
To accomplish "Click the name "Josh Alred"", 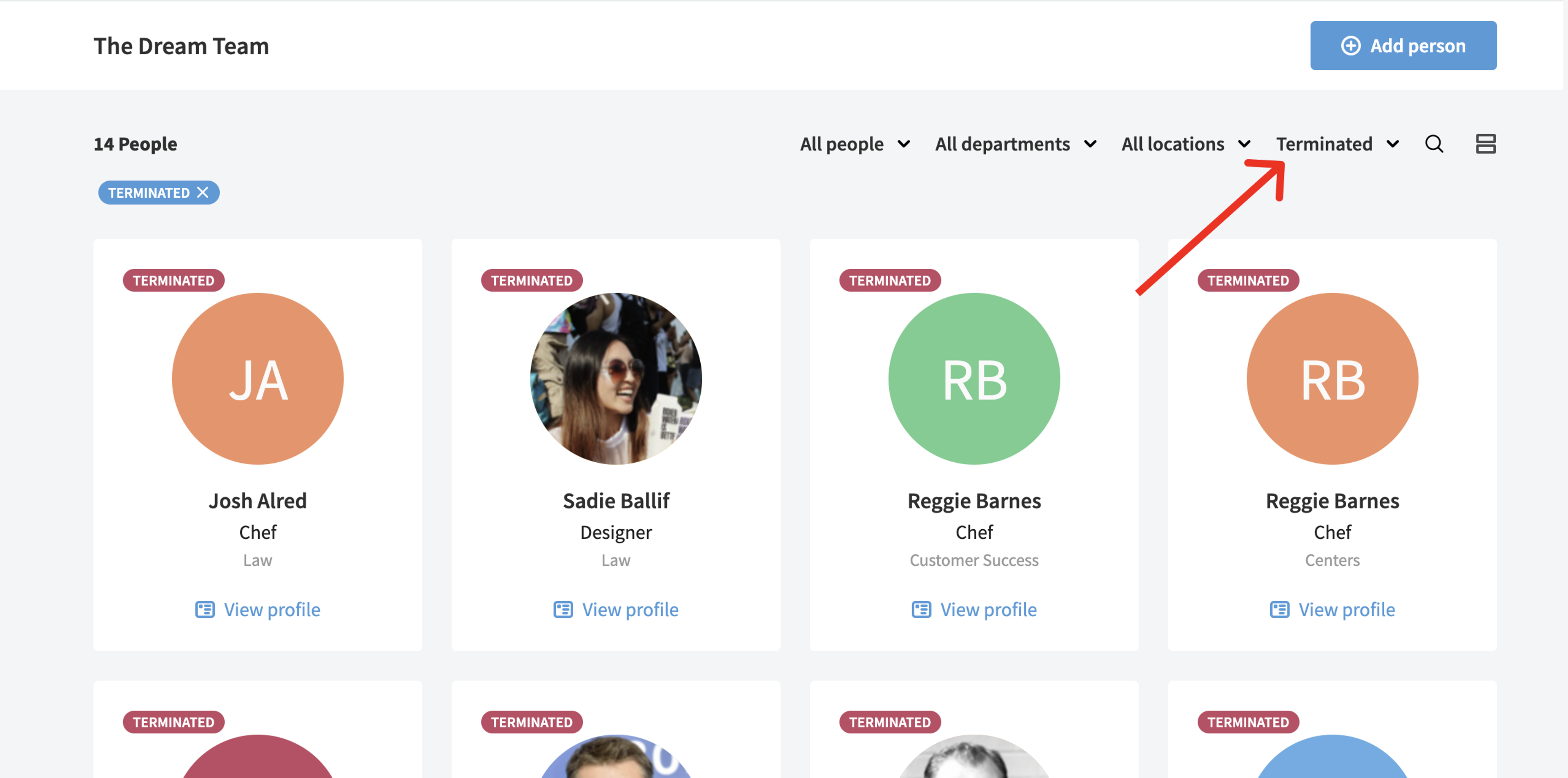I will pyautogui.click(x=258, y=500).
